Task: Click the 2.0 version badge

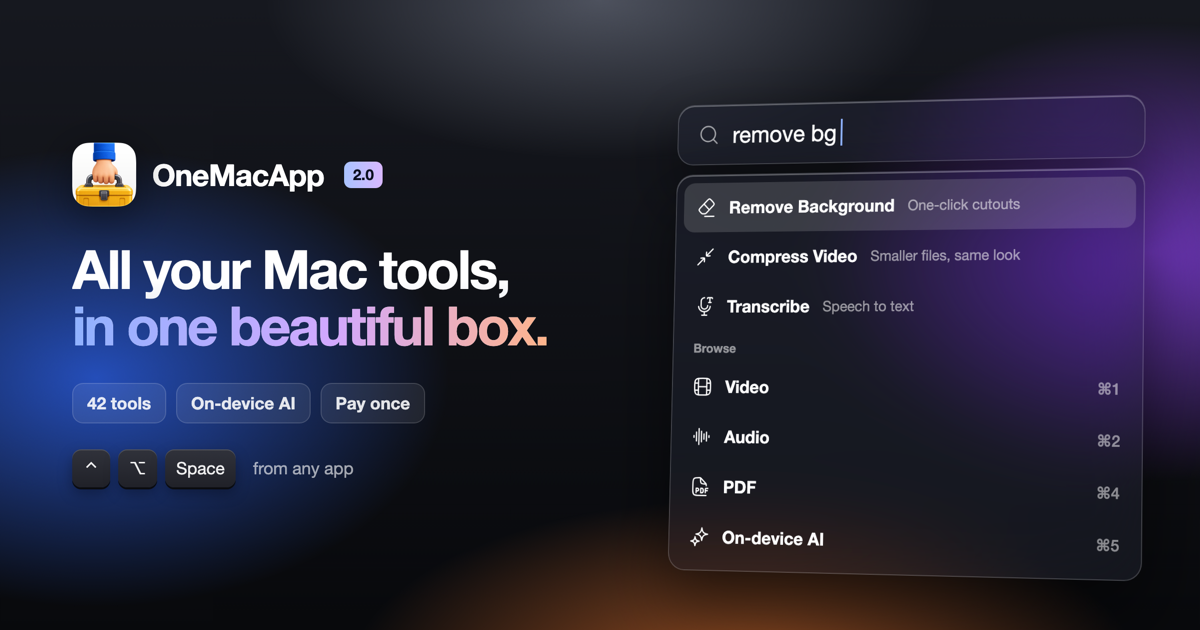Action: pos(363,175)
